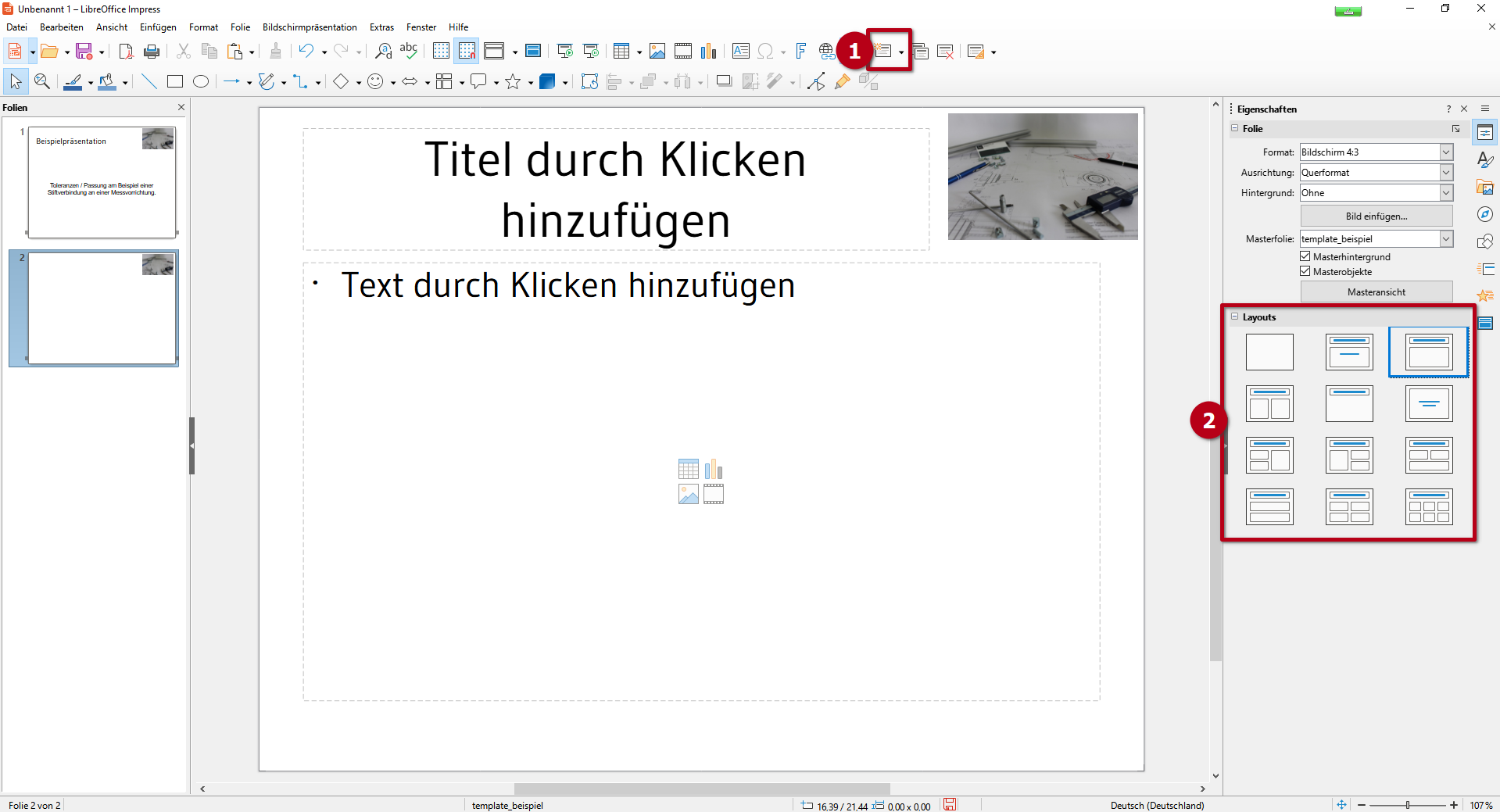Open the Navigator in the sidebar
The image size is (1500, 812).
[1484, 214]
